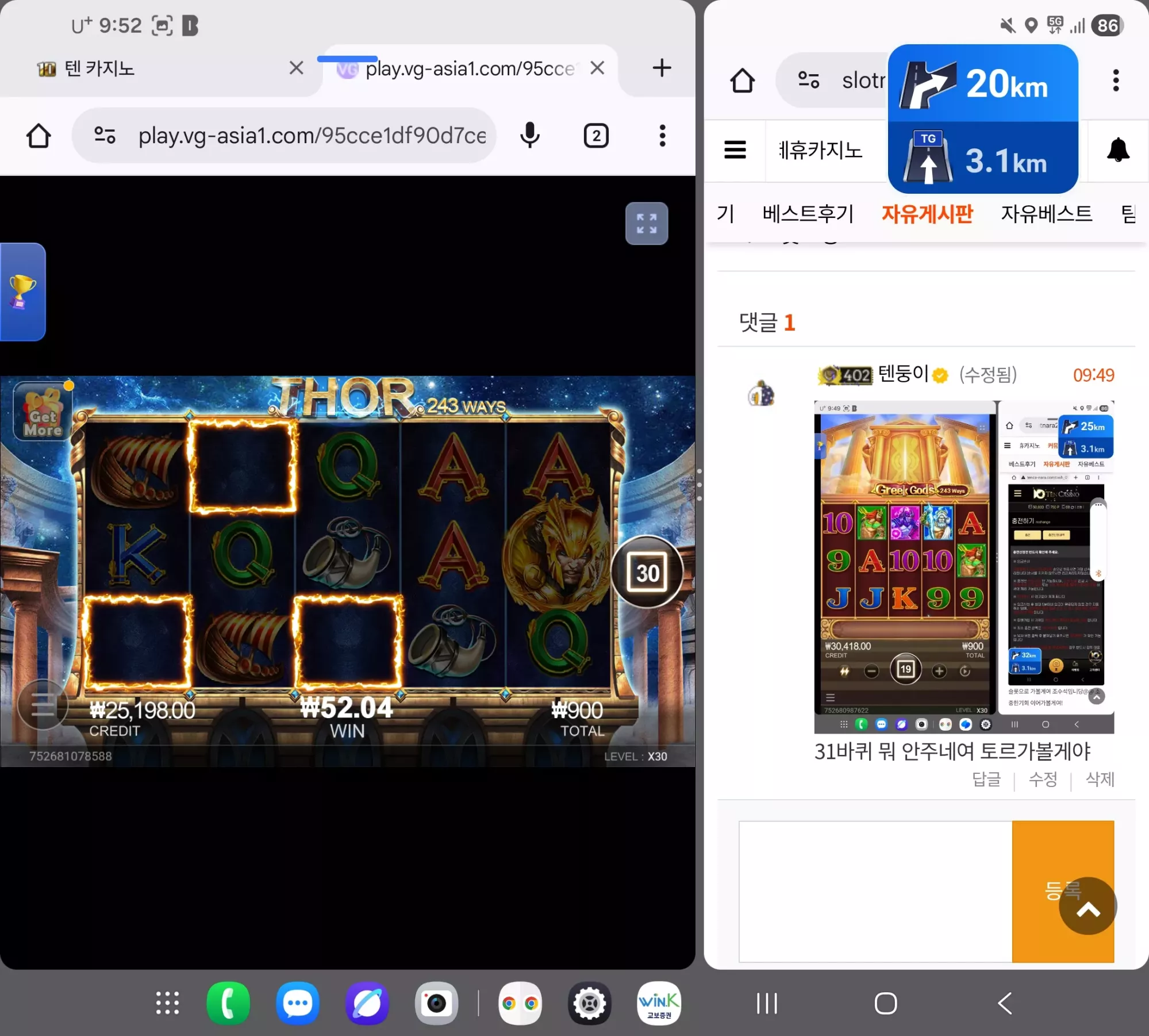Screen dimensions: 1149x1036
Task: Open notifications via the bell icon
Action: click(x=1118, y=150)
